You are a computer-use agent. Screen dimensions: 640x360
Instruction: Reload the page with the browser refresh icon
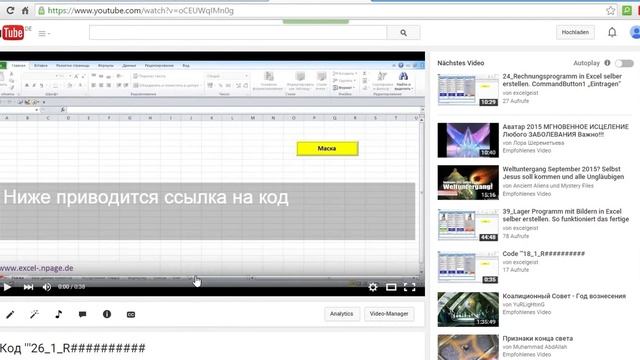10,11
